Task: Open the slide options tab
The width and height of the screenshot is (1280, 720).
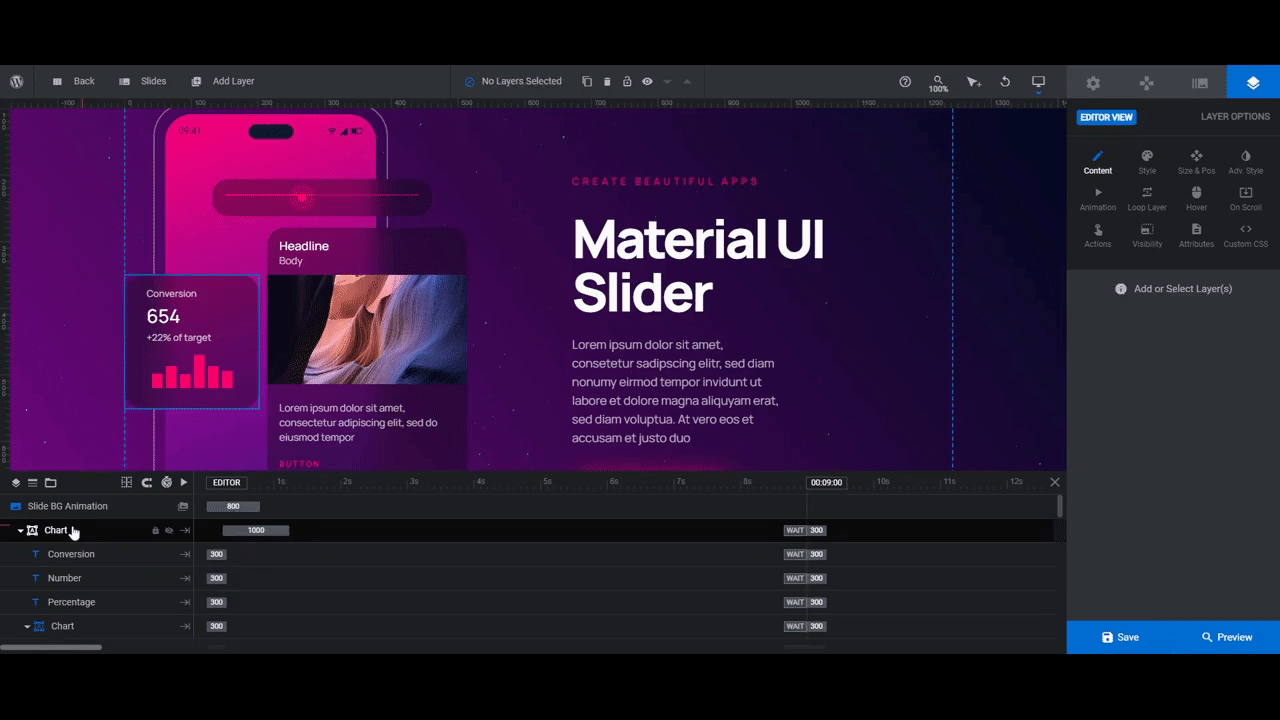Action: coord(1200,83)
